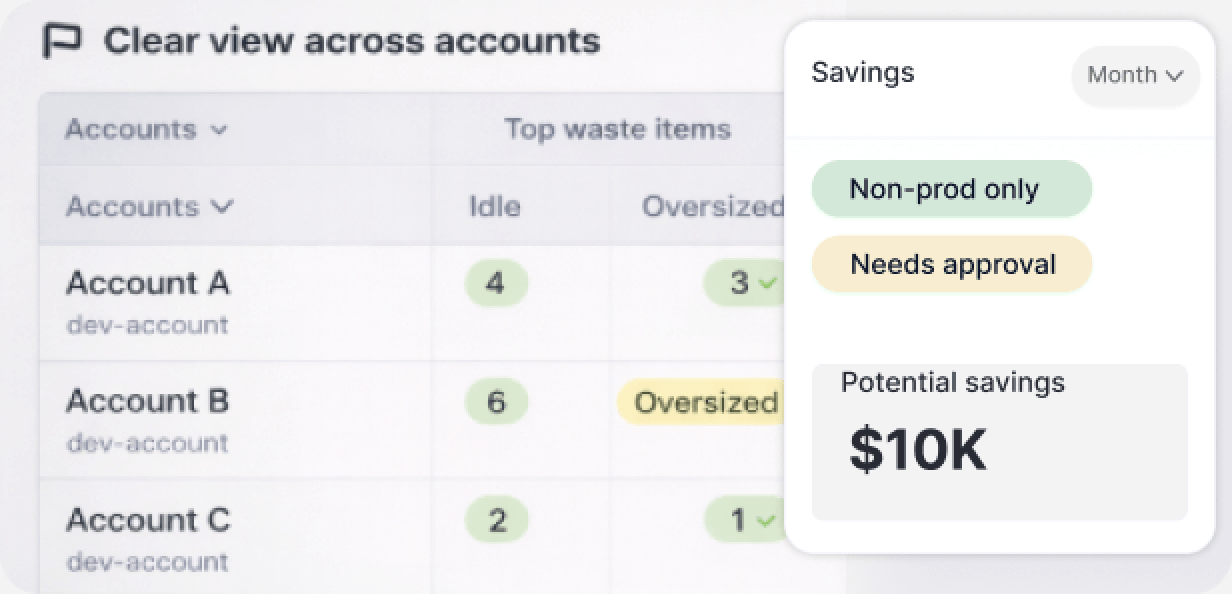The height and width of the screenshot is (594, 1232).
Task: Select Account A's idle count badge
Action: (496, 284)
